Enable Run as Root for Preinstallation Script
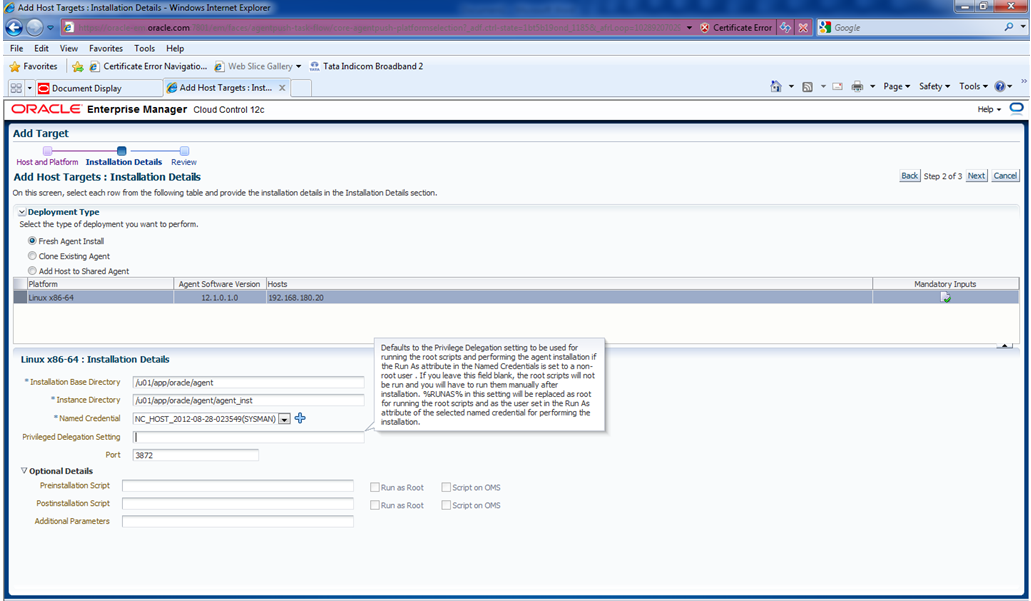Image resolution: width=1031 pixels, height=601 pixels. pyautogui.click(x=374, y=488)
